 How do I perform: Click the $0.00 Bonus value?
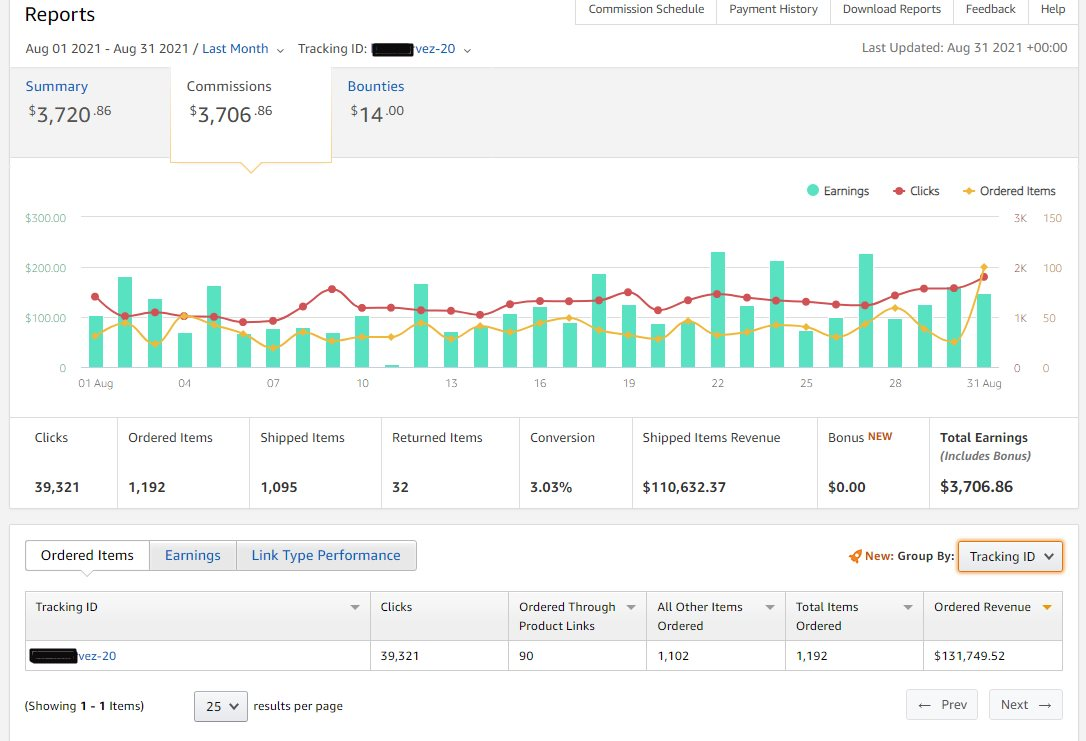pos(846,488)
